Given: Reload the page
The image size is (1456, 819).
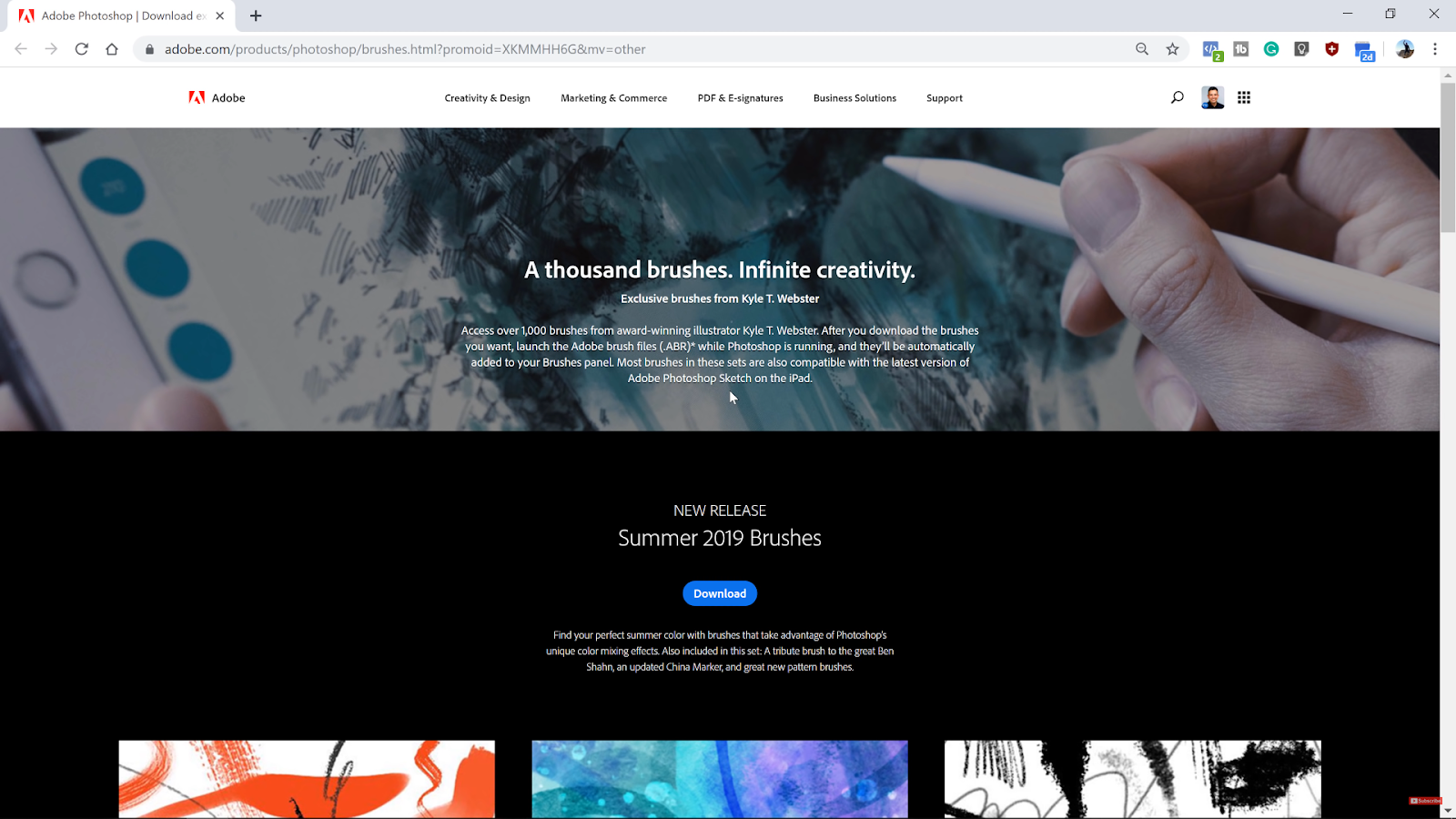Looking at the screenshot, I should pyautogui.click(x=82, y=49).
